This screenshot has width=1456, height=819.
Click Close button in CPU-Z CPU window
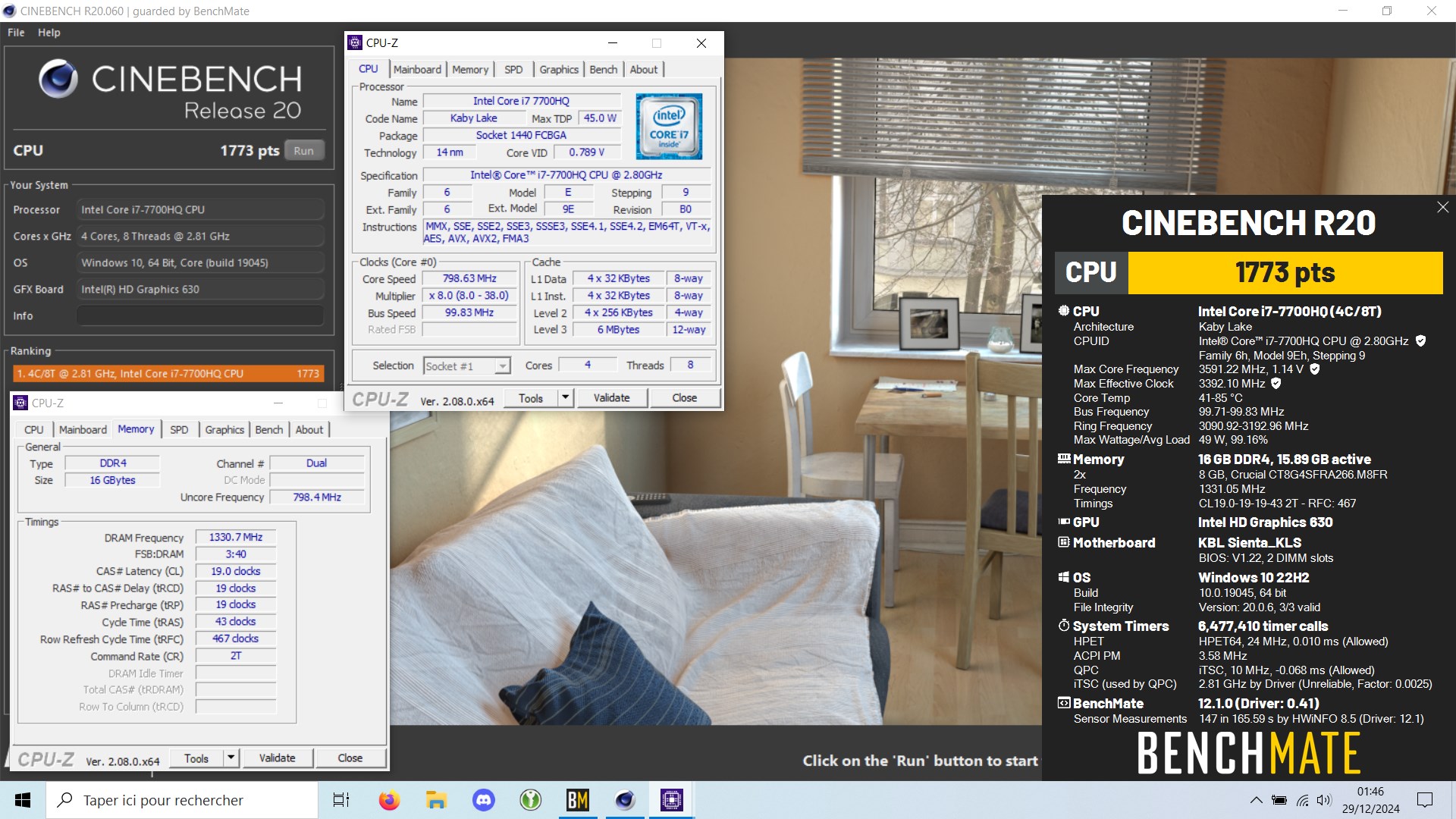(685, 397)
